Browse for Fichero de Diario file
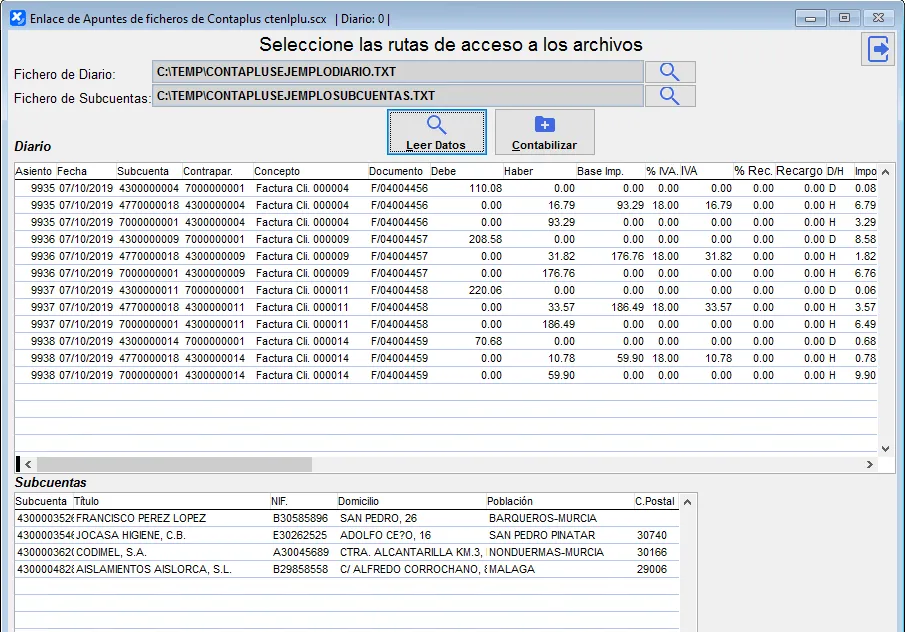 (669, 72)
